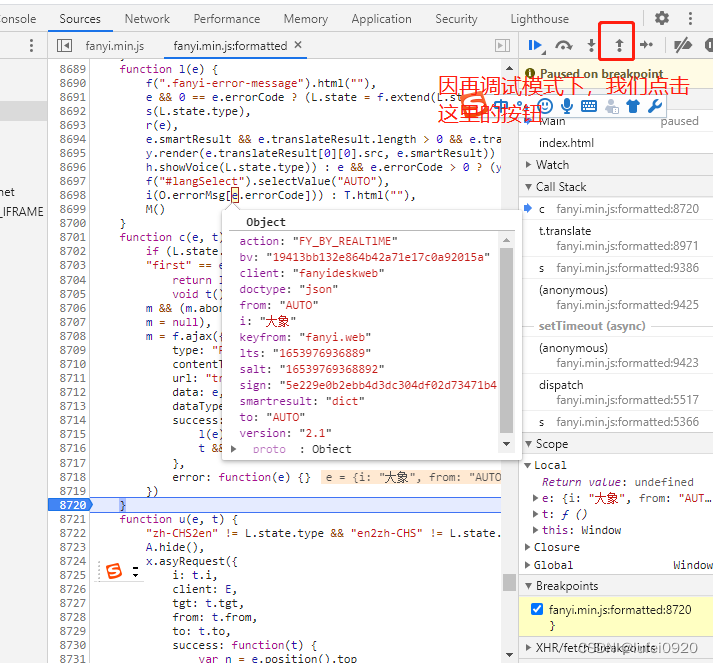
Task: Click the Sogou IME soft keyboard icon
Action: (589, 106)
